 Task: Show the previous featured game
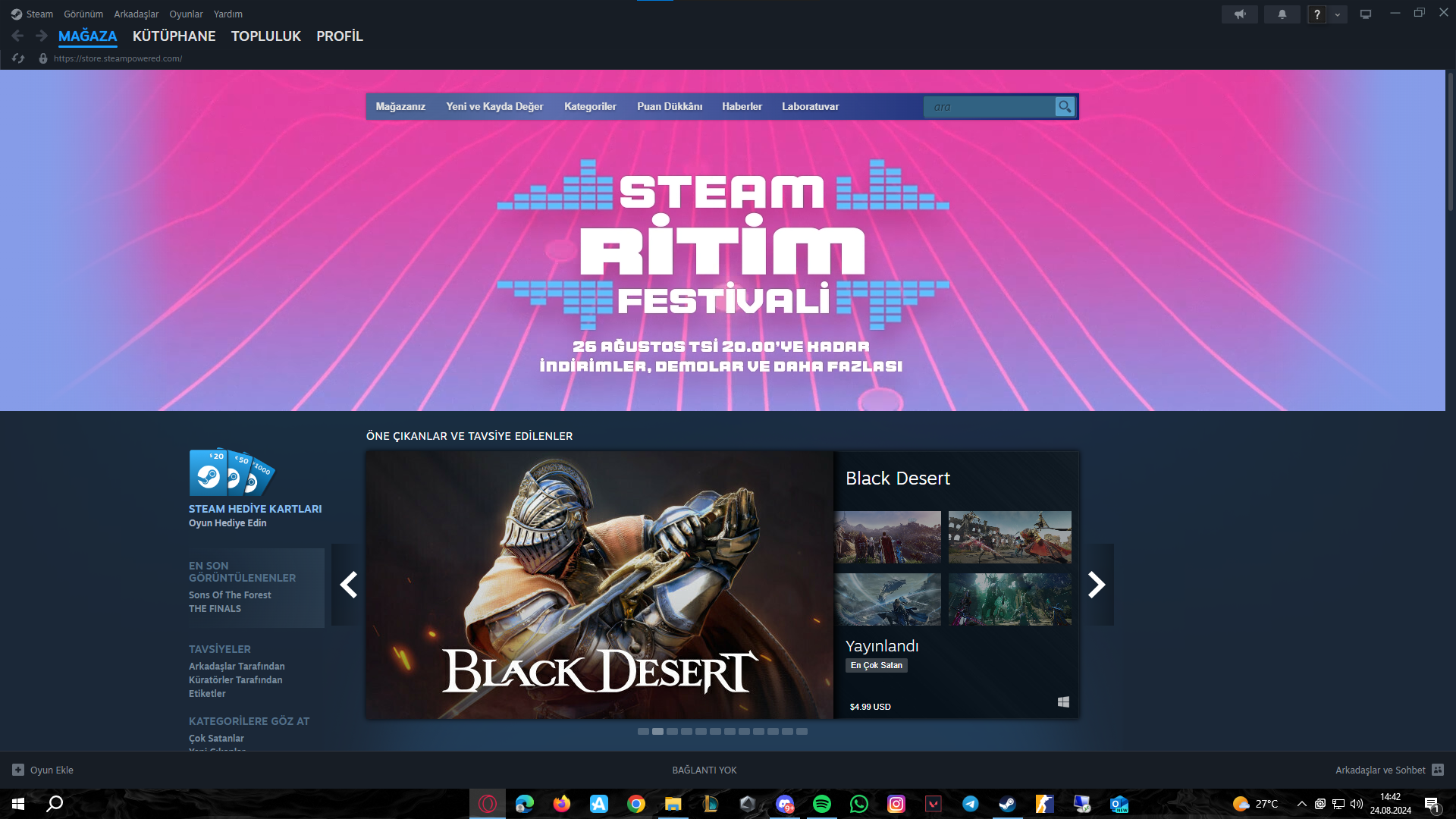click(x=348, y=585)
